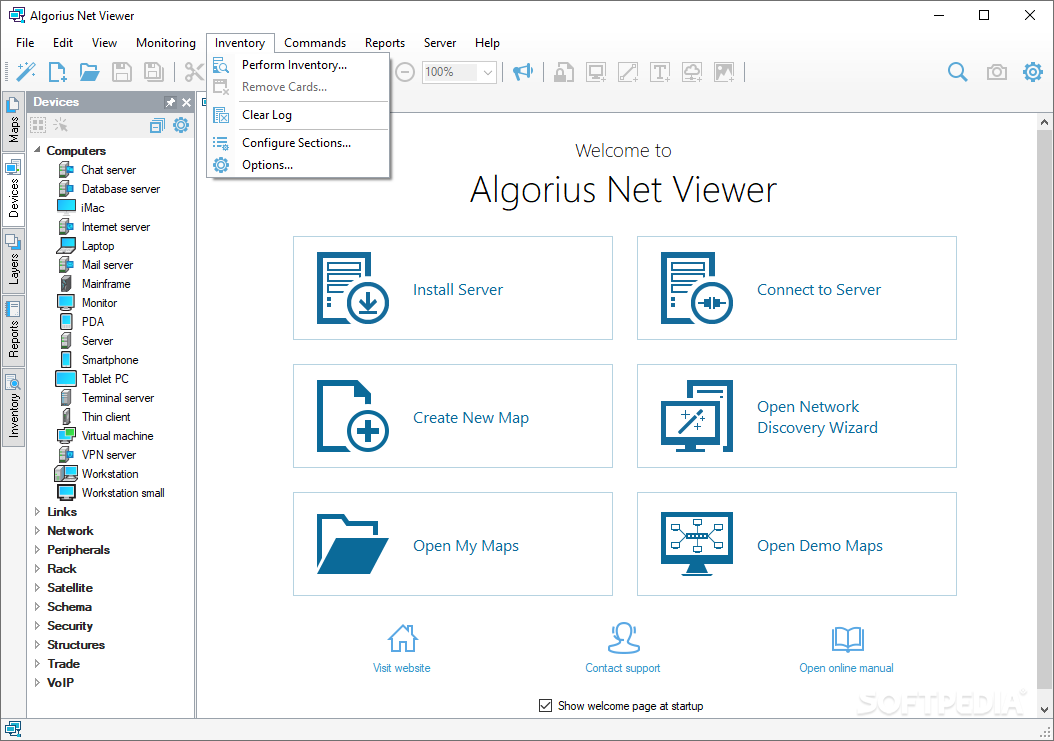
Task: Click the status bar network icon
Action: pyautogui.click(x=13, y=729)
